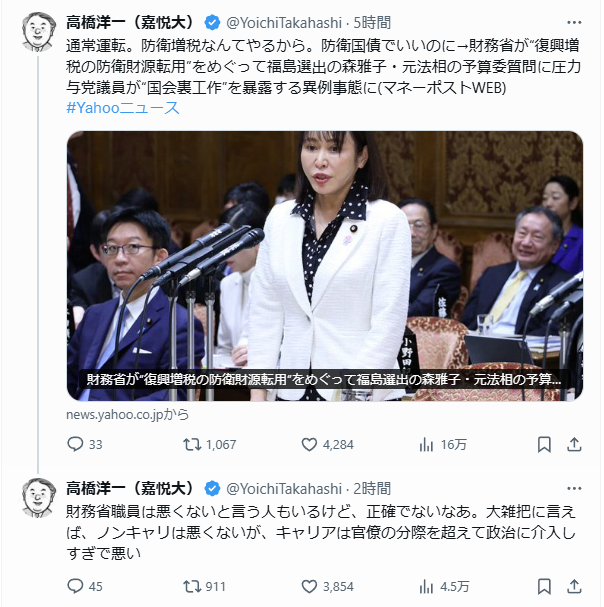Retweet the second tweet with 911 reposts
The image size is (604, 607).
(204, 586)
